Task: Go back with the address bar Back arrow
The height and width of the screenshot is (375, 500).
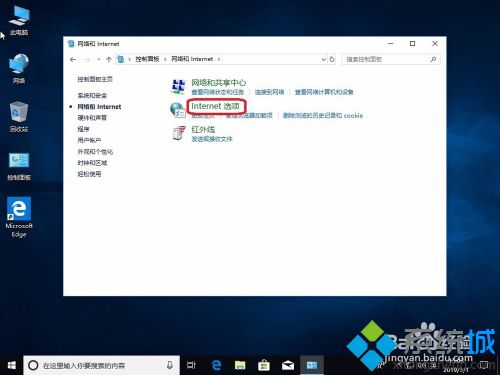Action: [x=73, y=59]
